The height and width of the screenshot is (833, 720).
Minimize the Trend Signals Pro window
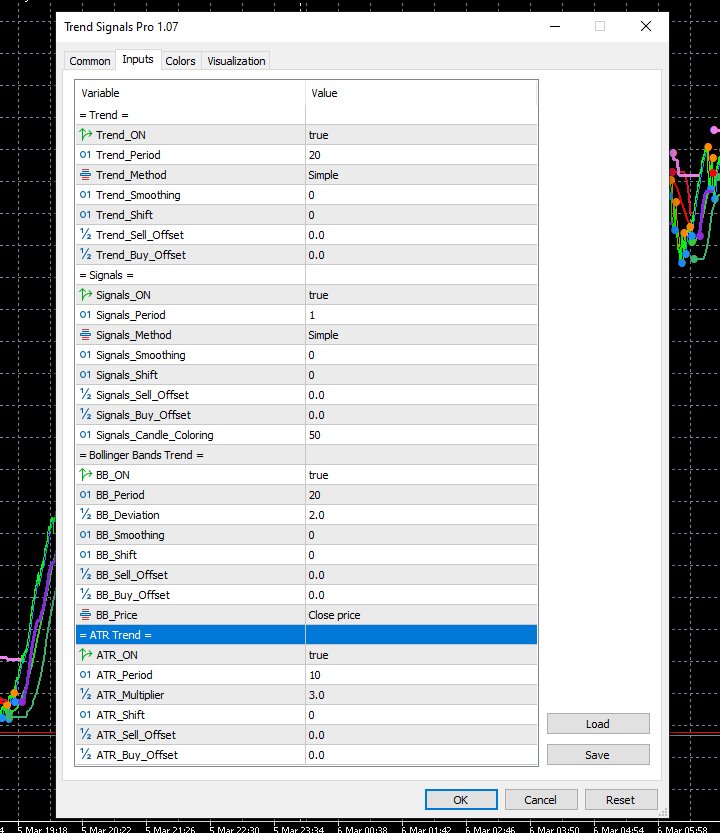point(555,26)
